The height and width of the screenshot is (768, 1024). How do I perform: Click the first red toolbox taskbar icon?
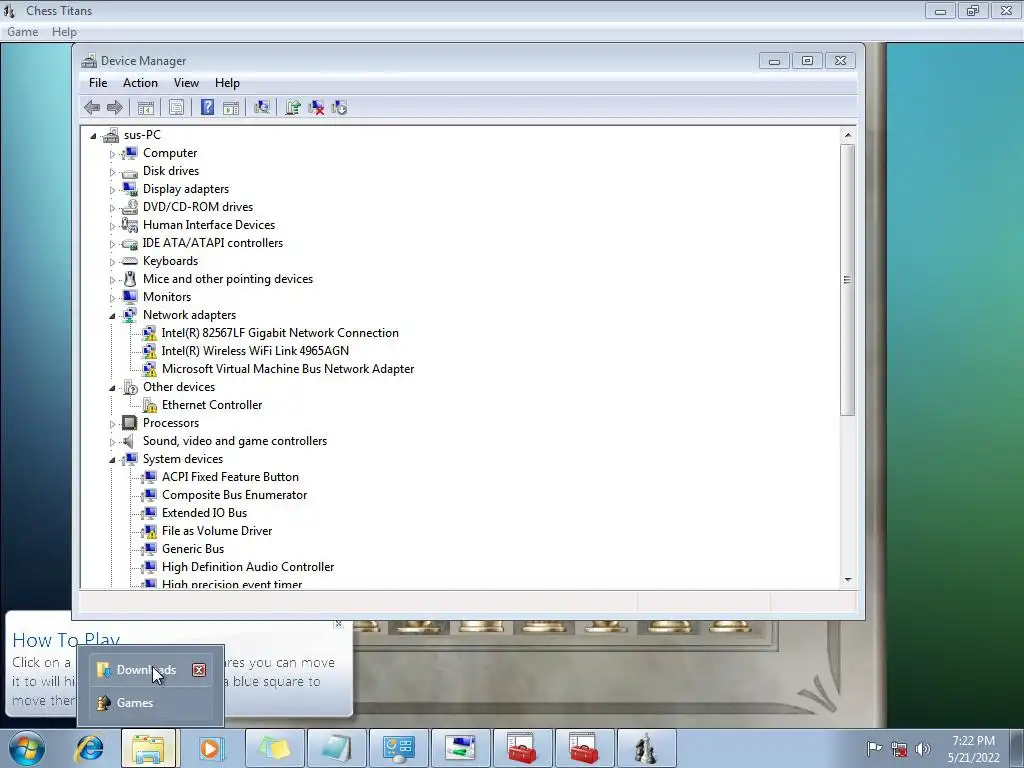[522, 748]
